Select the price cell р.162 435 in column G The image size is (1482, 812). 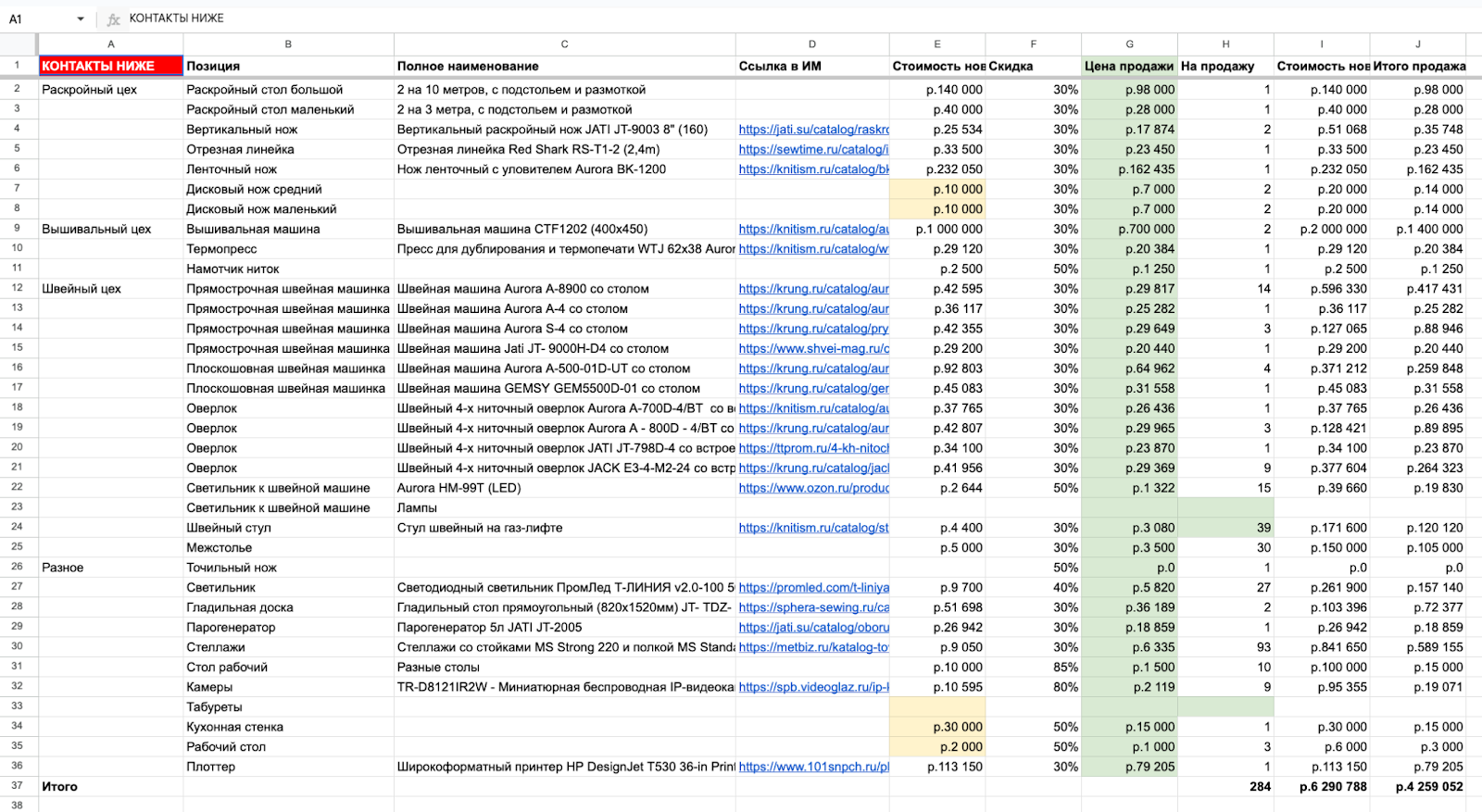[1130, 169]
